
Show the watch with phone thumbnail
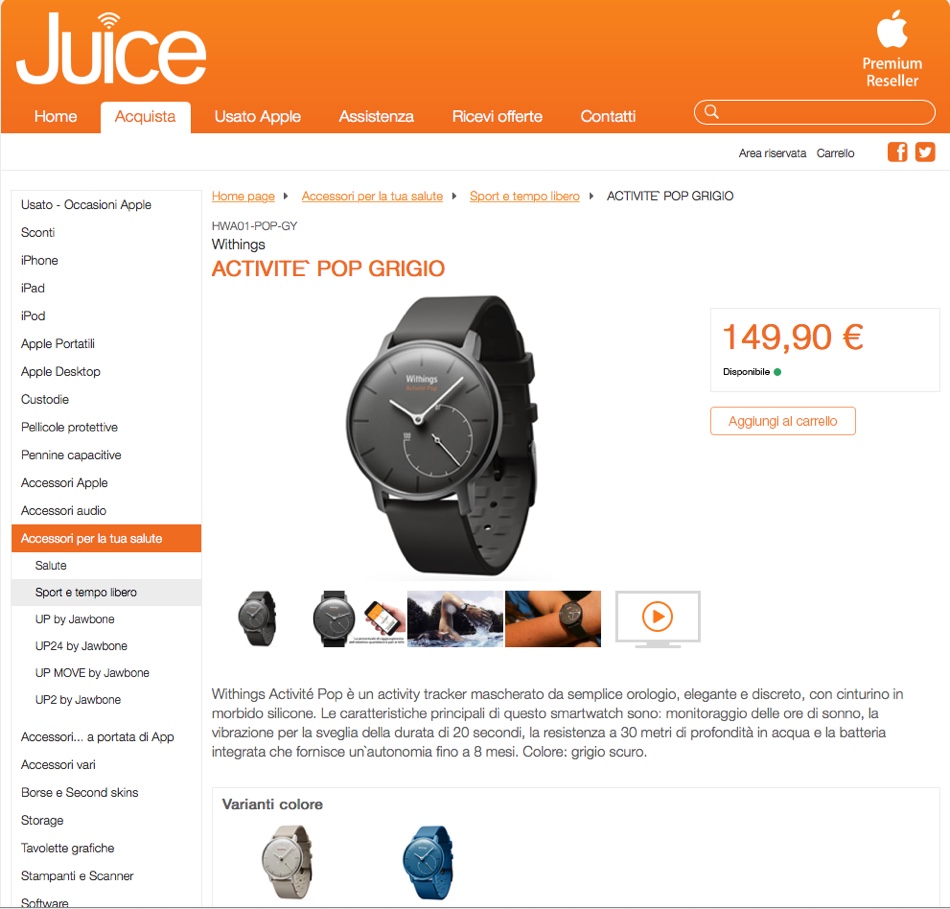(358, 619)
